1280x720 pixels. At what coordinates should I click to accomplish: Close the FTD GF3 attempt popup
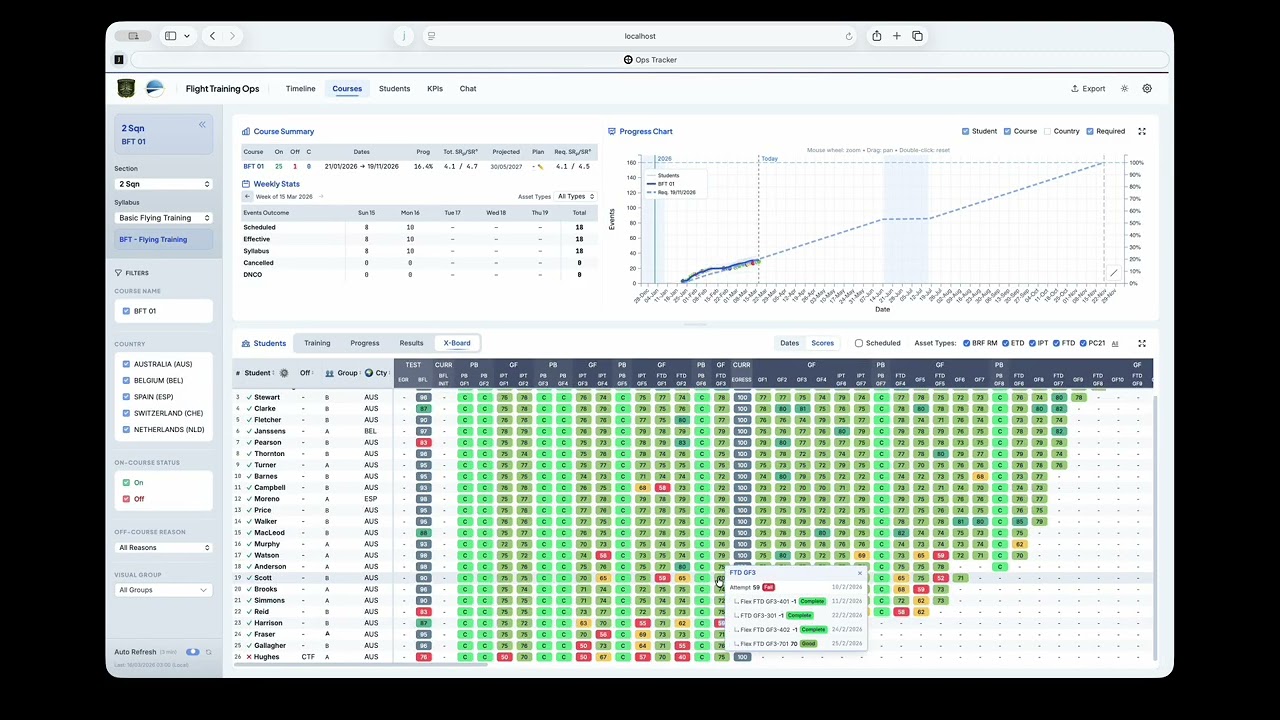pos(859,573)
